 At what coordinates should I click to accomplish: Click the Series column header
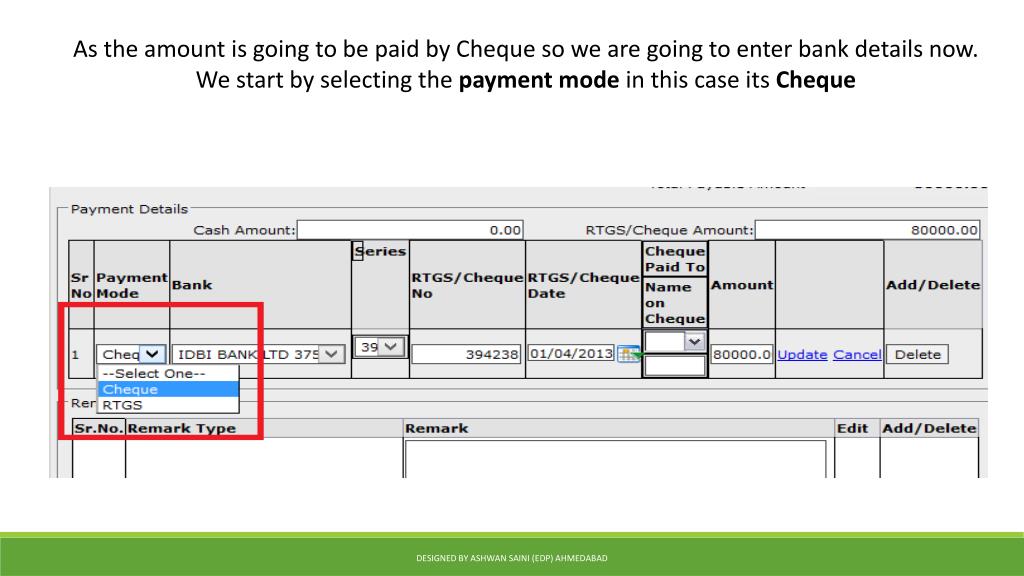coord(380,251)
